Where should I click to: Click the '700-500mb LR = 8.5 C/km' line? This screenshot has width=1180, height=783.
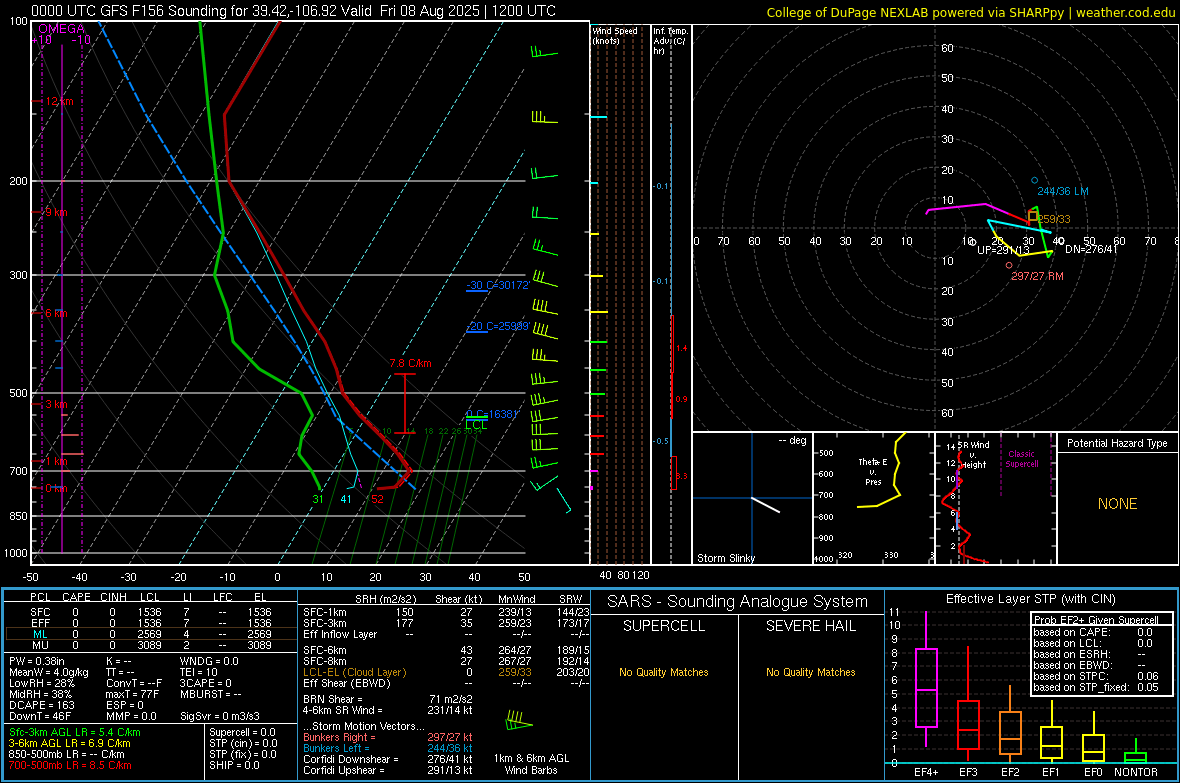point(70,766)
